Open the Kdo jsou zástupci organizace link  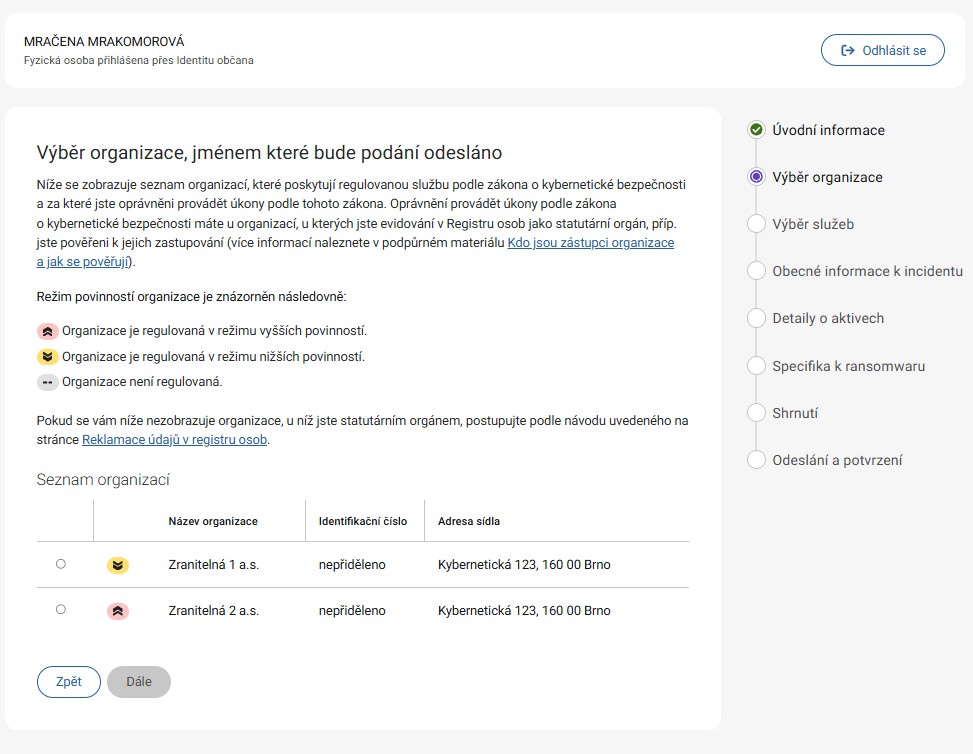pos(591,243)
